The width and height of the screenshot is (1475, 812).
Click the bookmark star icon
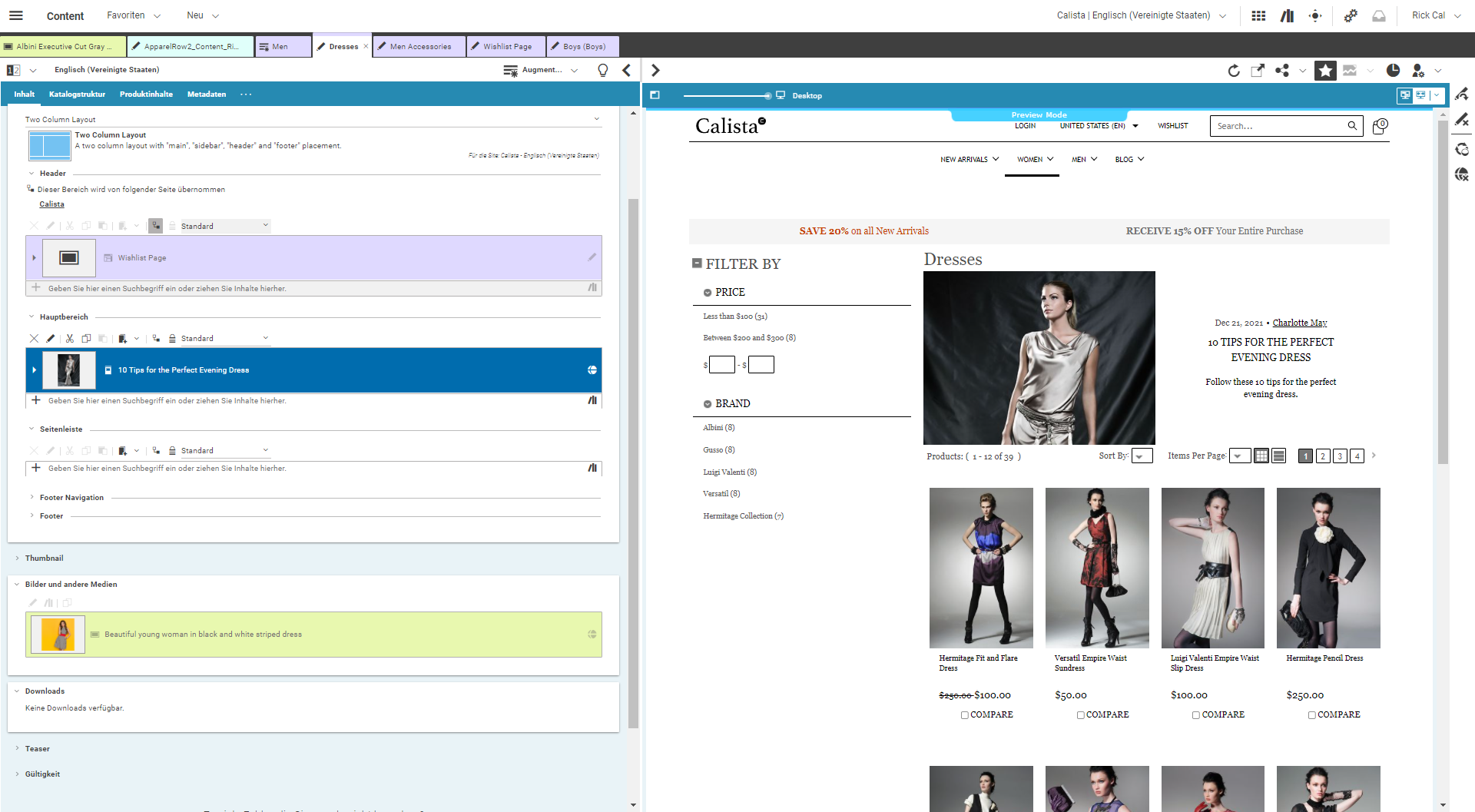coord(1325,71)
